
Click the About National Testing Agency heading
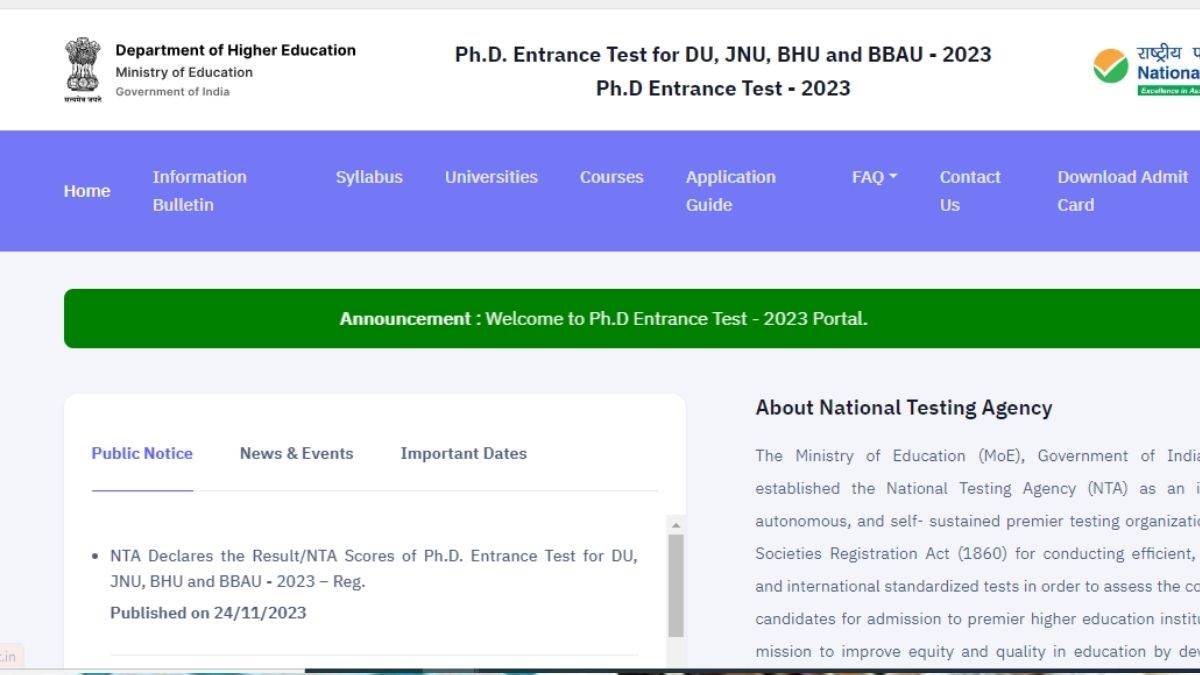click(x=903, y=407)
